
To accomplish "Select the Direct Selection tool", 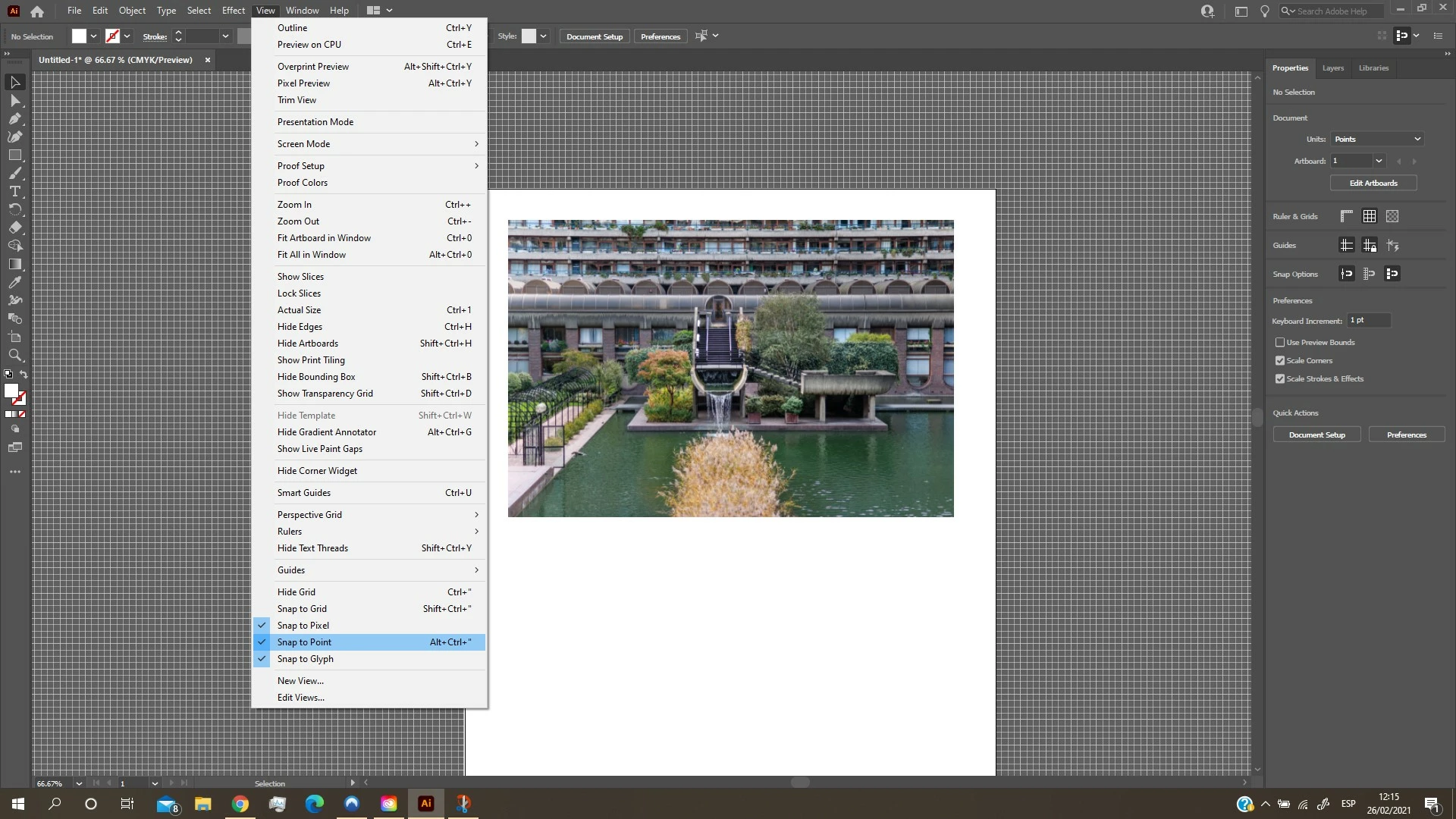I will pos(14,100).
